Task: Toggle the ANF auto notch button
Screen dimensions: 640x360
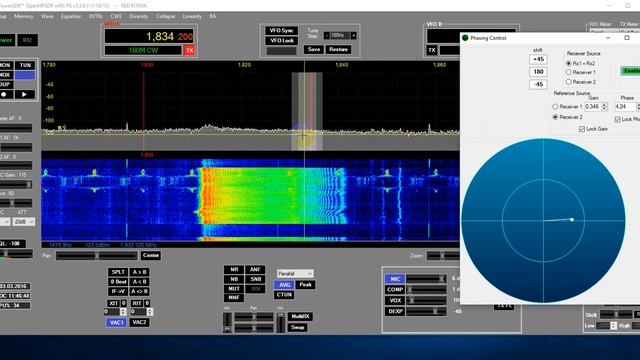Action: tap(255, 270)
